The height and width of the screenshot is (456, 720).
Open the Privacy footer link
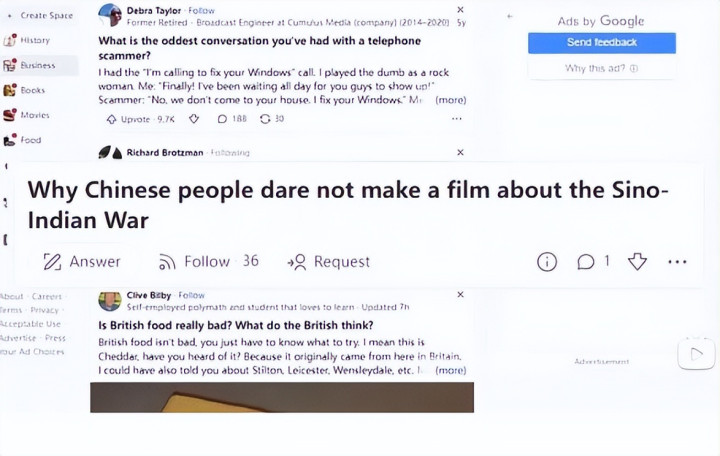45,310
